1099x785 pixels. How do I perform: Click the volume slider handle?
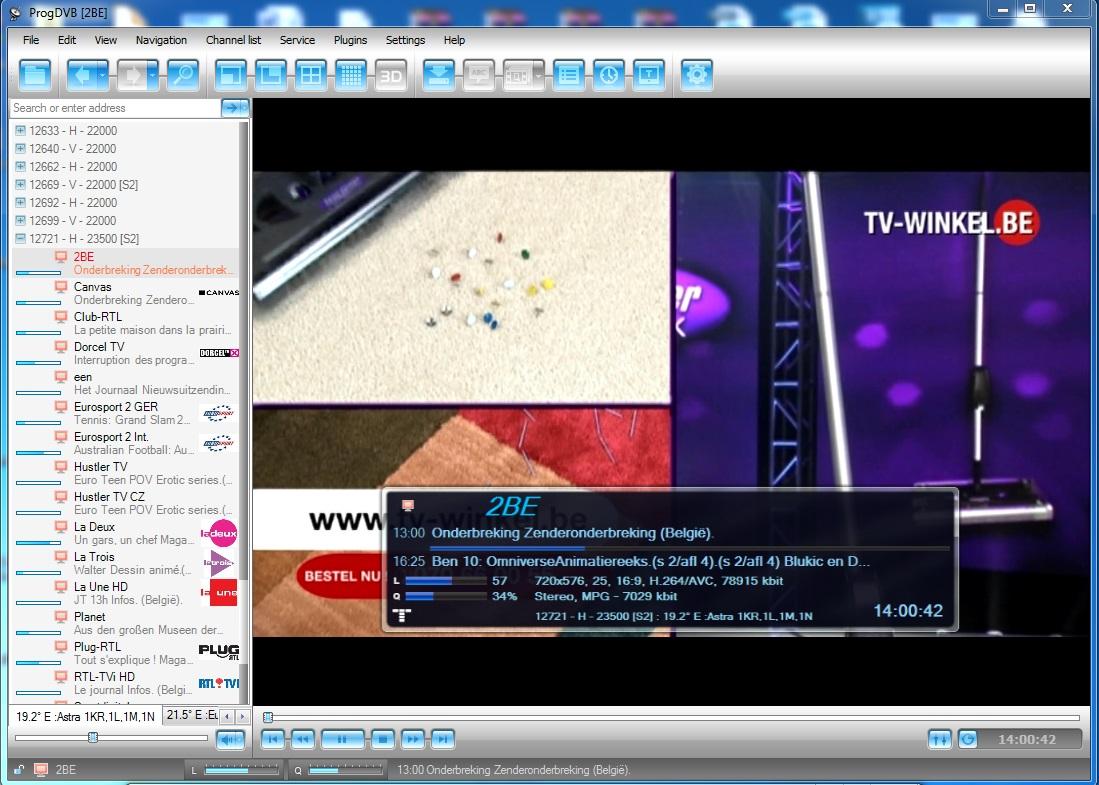coord(93,737)
